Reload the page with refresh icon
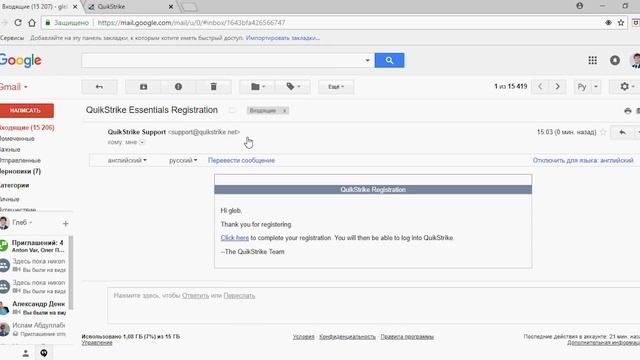This screenshot has width=640, height=360. (x=18, y=23)
